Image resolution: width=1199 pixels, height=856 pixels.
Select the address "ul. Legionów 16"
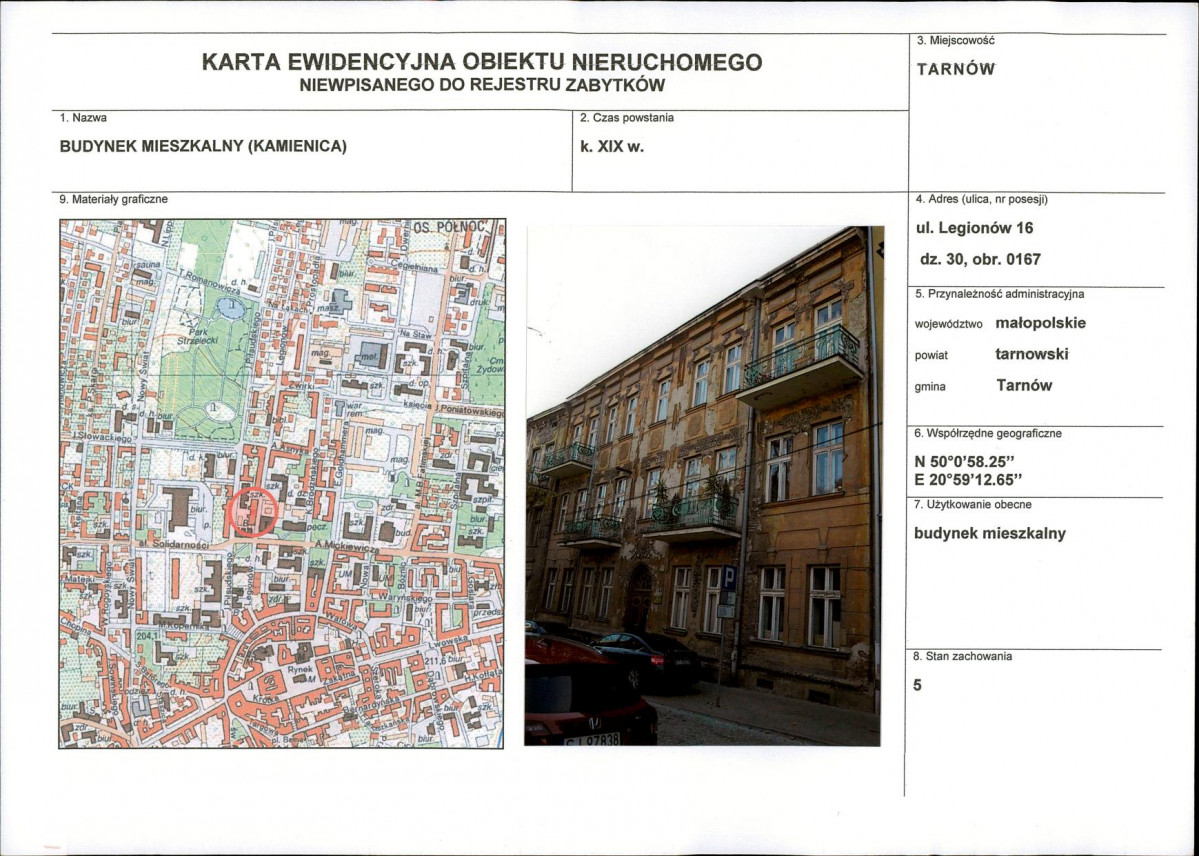(974, 228)
